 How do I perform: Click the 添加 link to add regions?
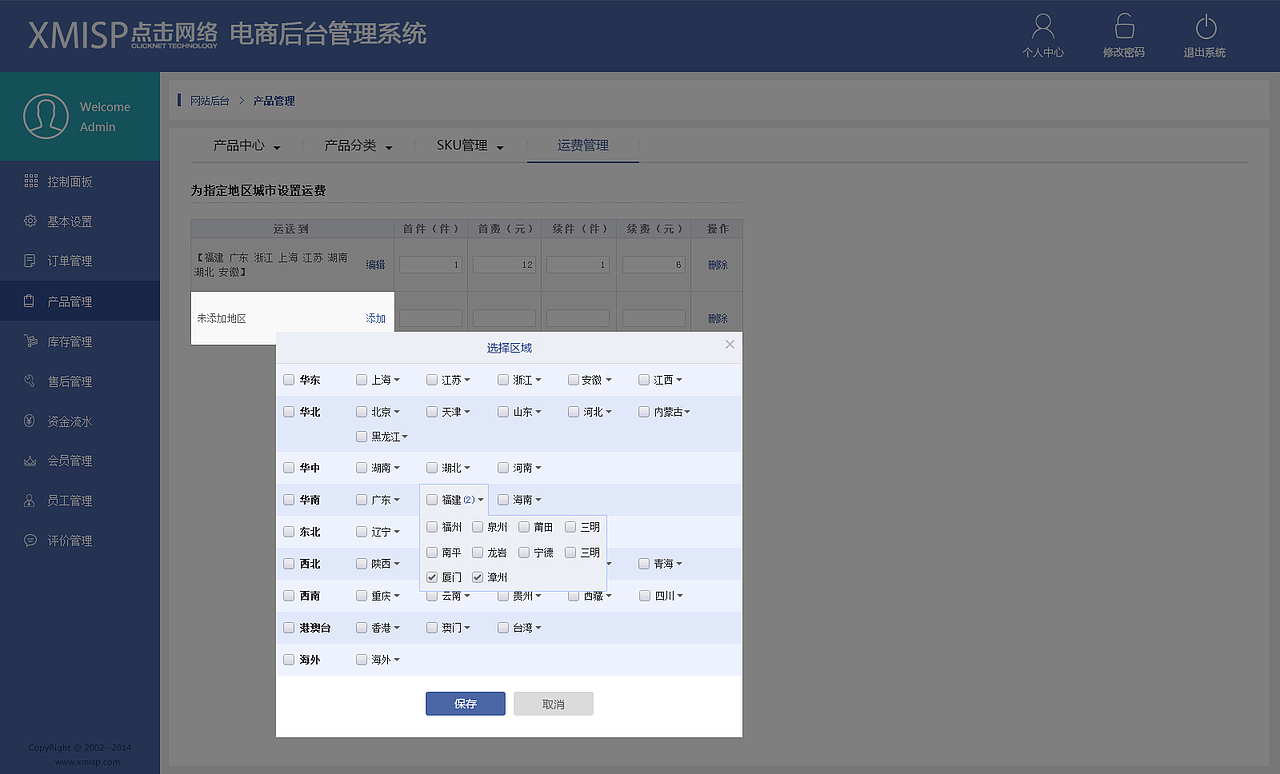click(x=375, y=318)
